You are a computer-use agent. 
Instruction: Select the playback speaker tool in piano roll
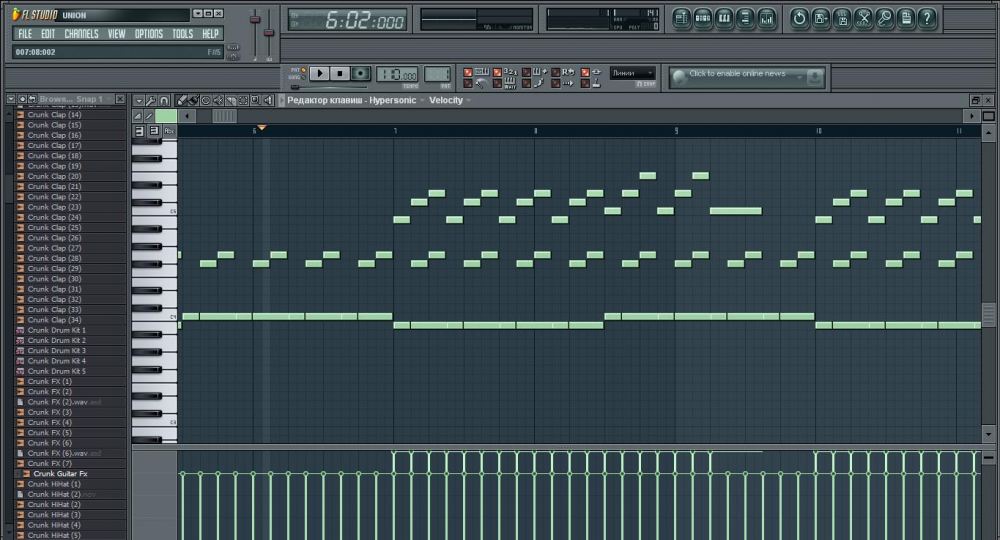[x=268, y=100]
